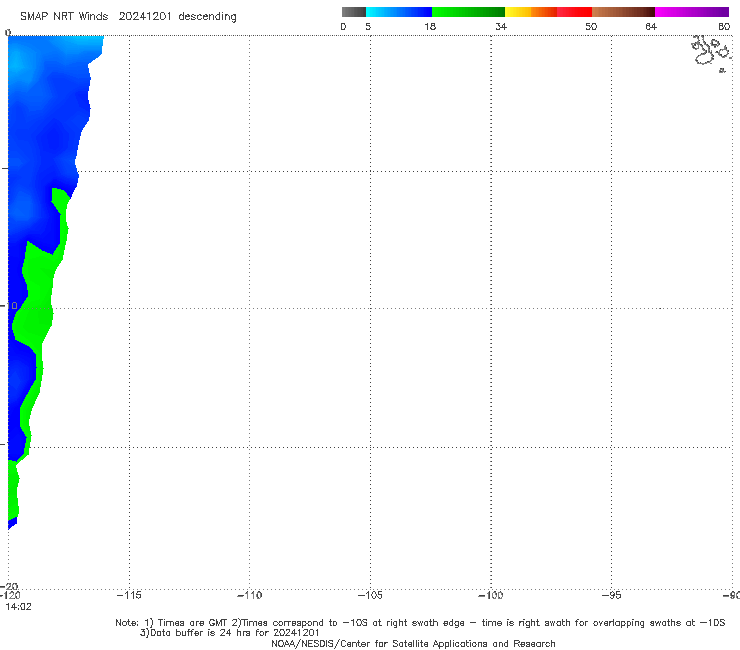This screenshot has width=740, height=650.
Task: Click the cyan-blue segment of the color bar
Action: pos(399,12)
